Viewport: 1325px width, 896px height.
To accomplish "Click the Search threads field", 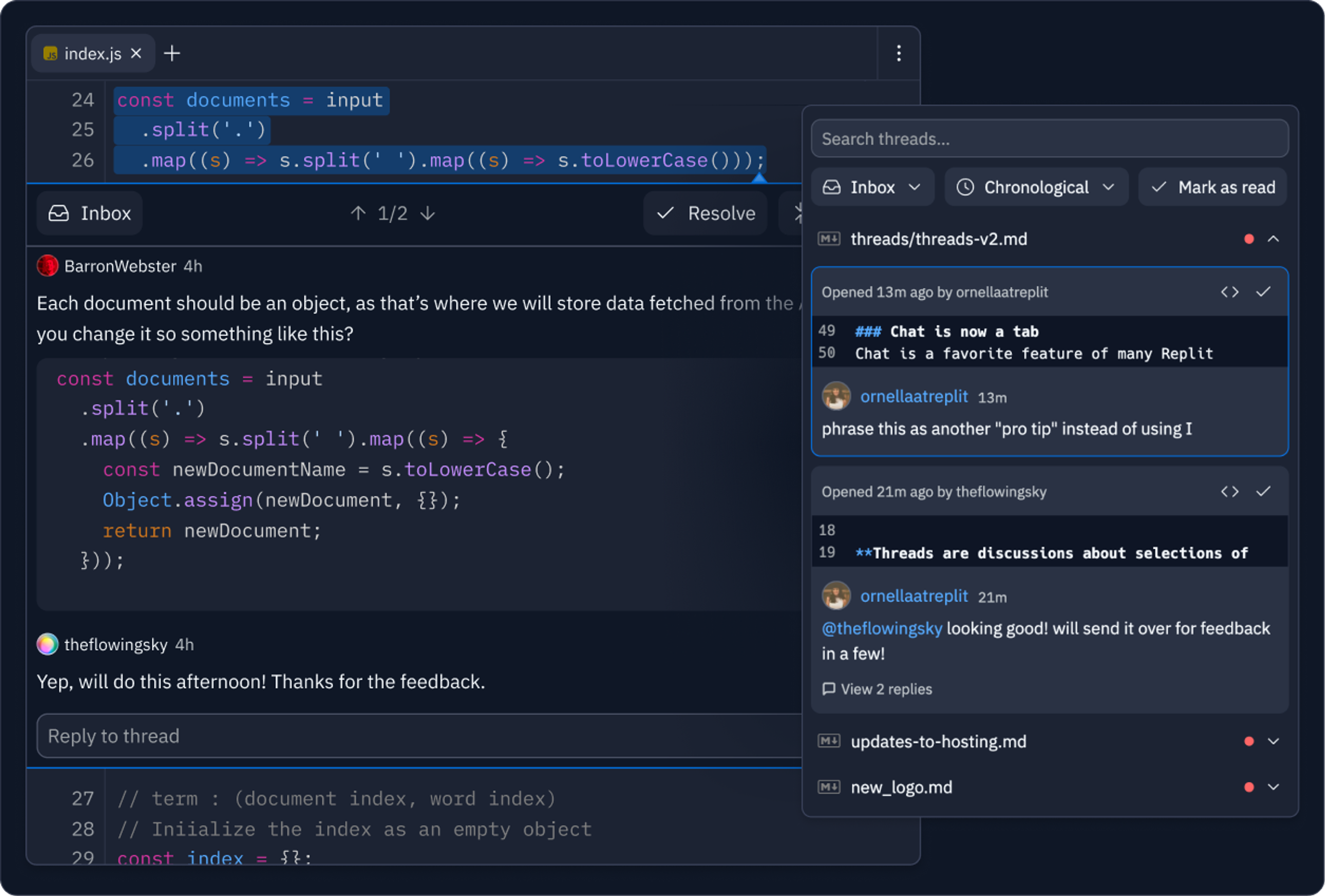I will tap(1049, 139).
